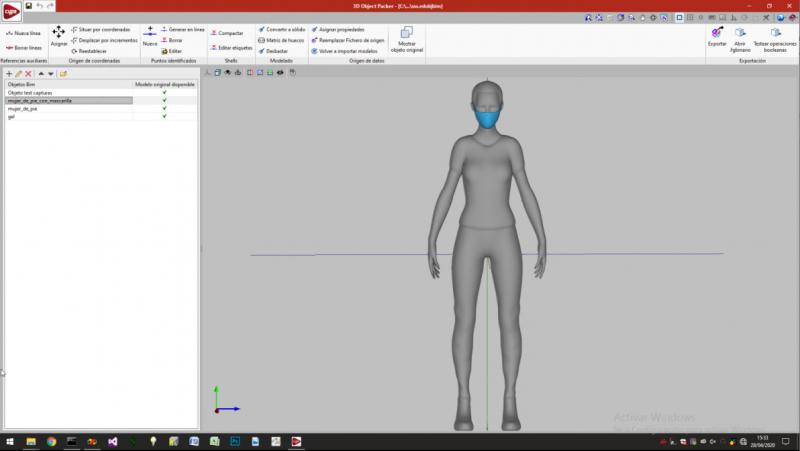Viewport: 800px width, 451px height.
Task: Click Generar en línea
Action: point(183,29)
